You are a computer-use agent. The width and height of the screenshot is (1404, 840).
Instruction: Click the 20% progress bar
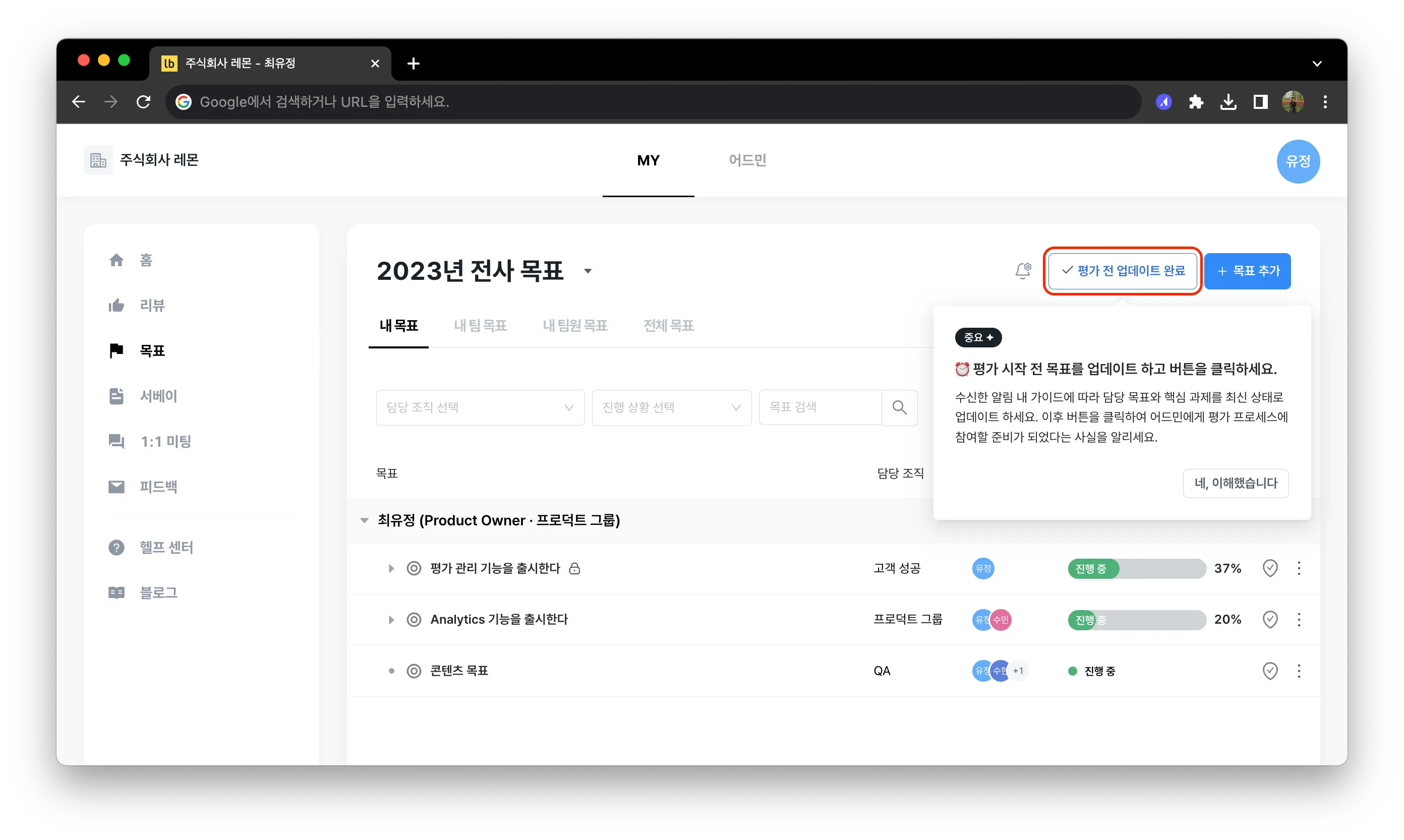click(x=1136, y=619)
